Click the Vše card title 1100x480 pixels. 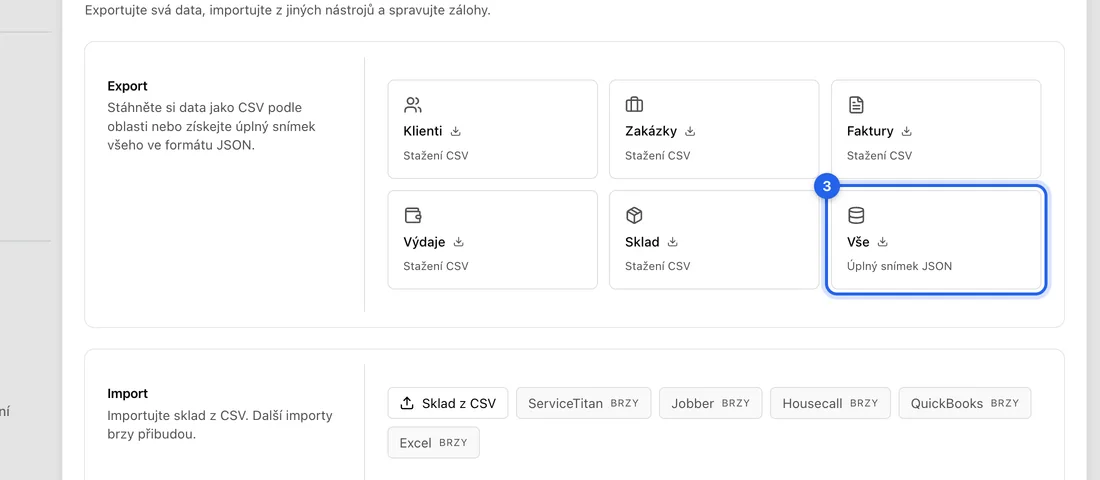(858, 242)
